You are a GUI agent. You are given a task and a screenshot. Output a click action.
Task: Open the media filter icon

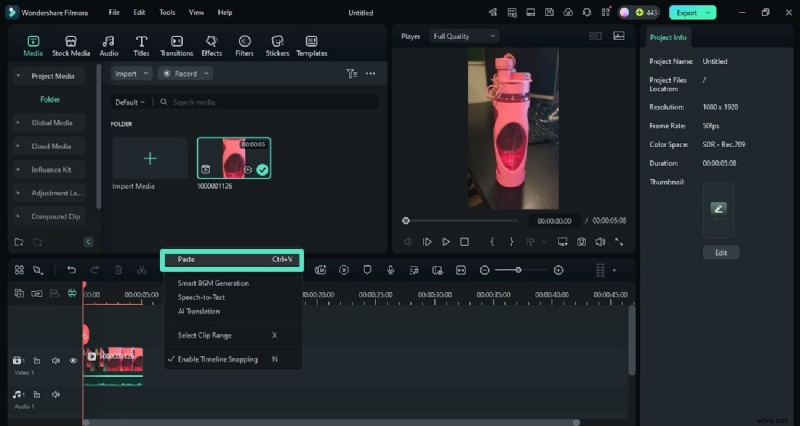point(352,73)
